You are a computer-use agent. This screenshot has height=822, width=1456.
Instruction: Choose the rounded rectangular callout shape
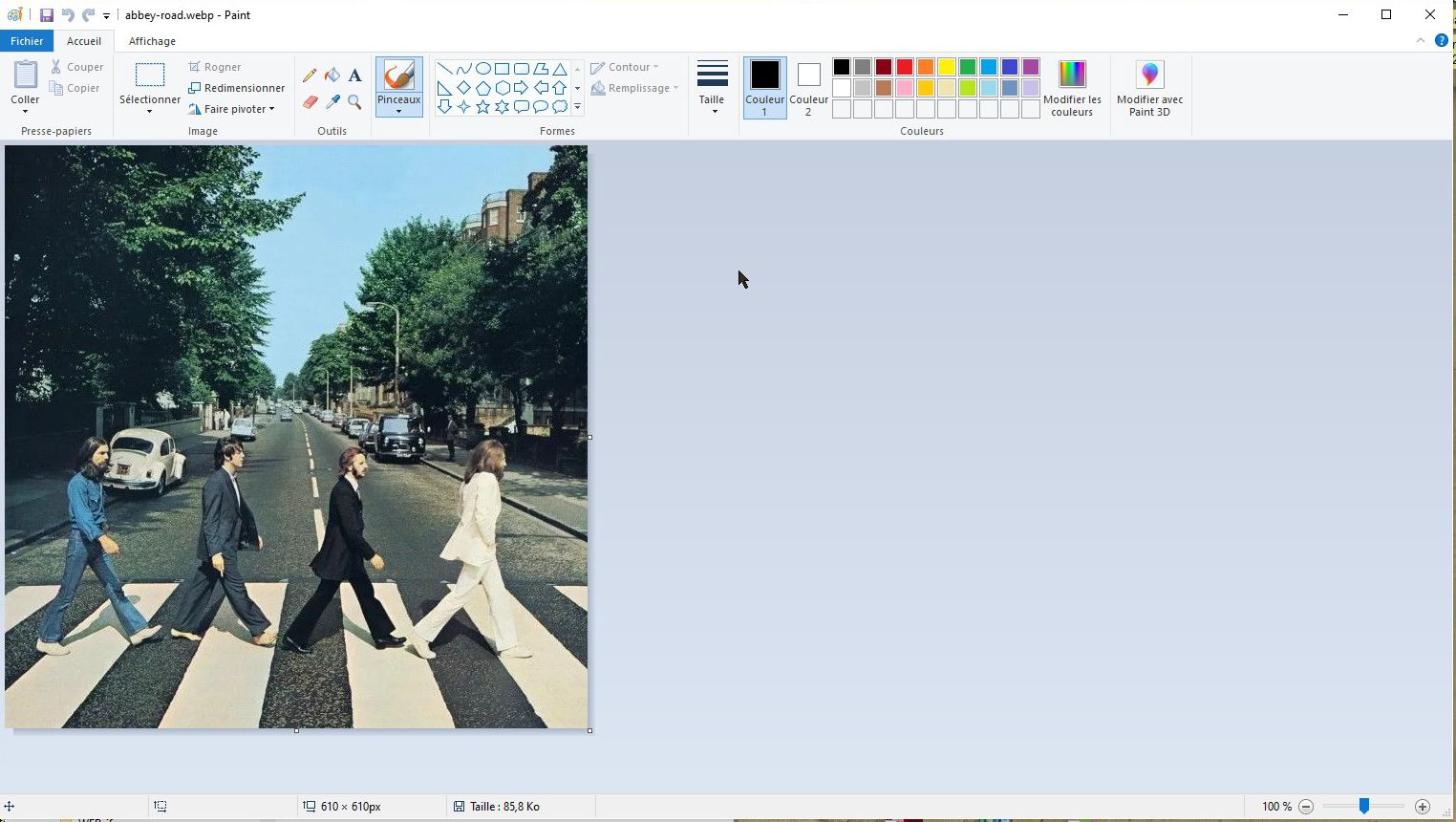521,106
